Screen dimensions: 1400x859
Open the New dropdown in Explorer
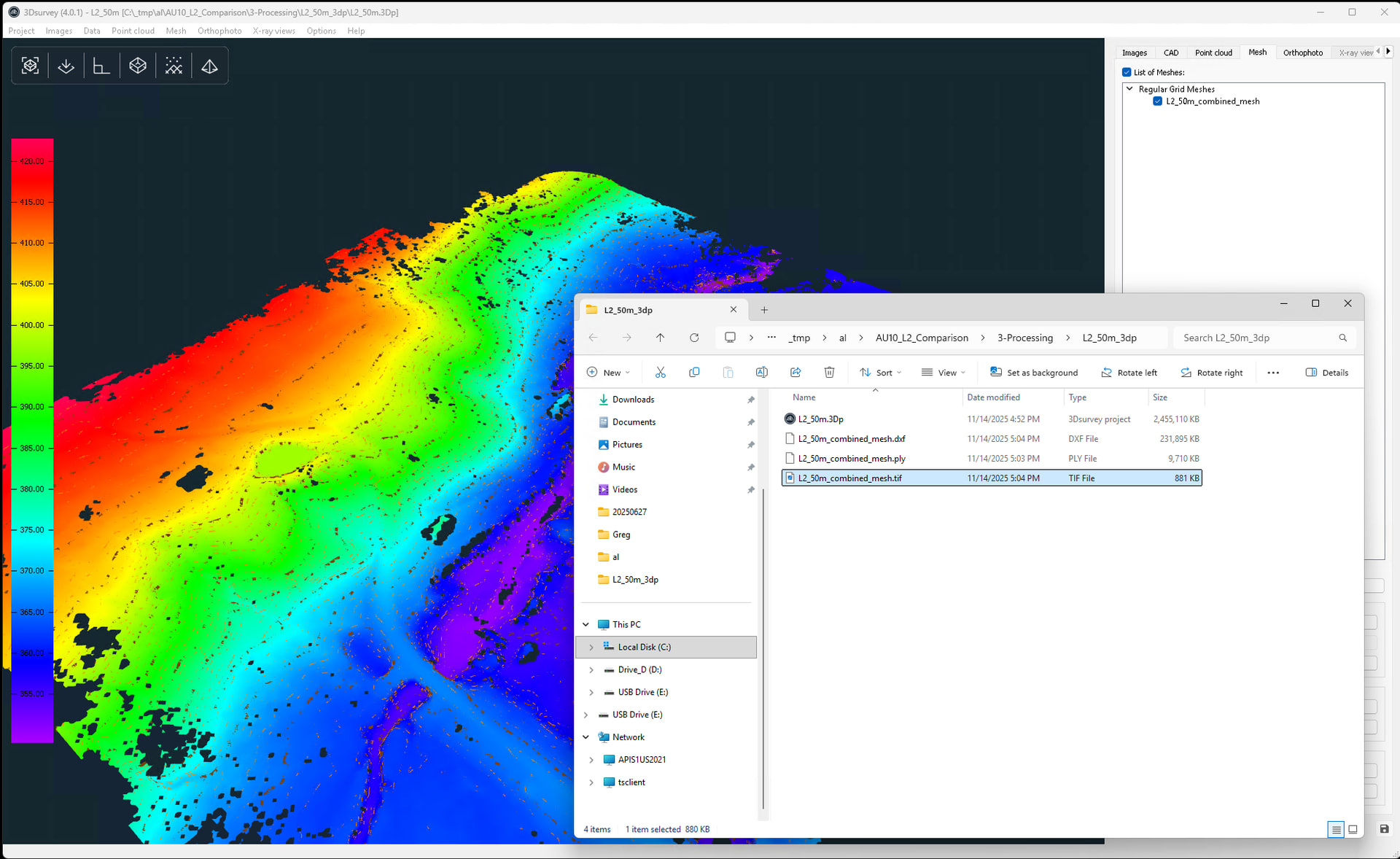pos(609,373)
